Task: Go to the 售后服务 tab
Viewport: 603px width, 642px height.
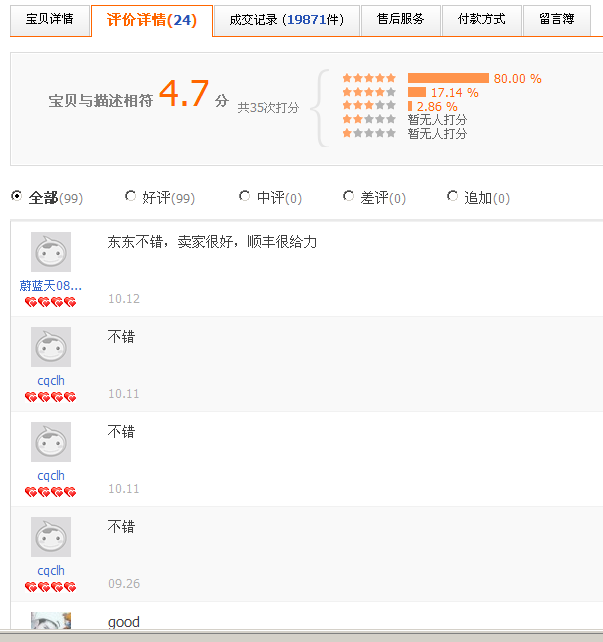Action: point(400,19)
